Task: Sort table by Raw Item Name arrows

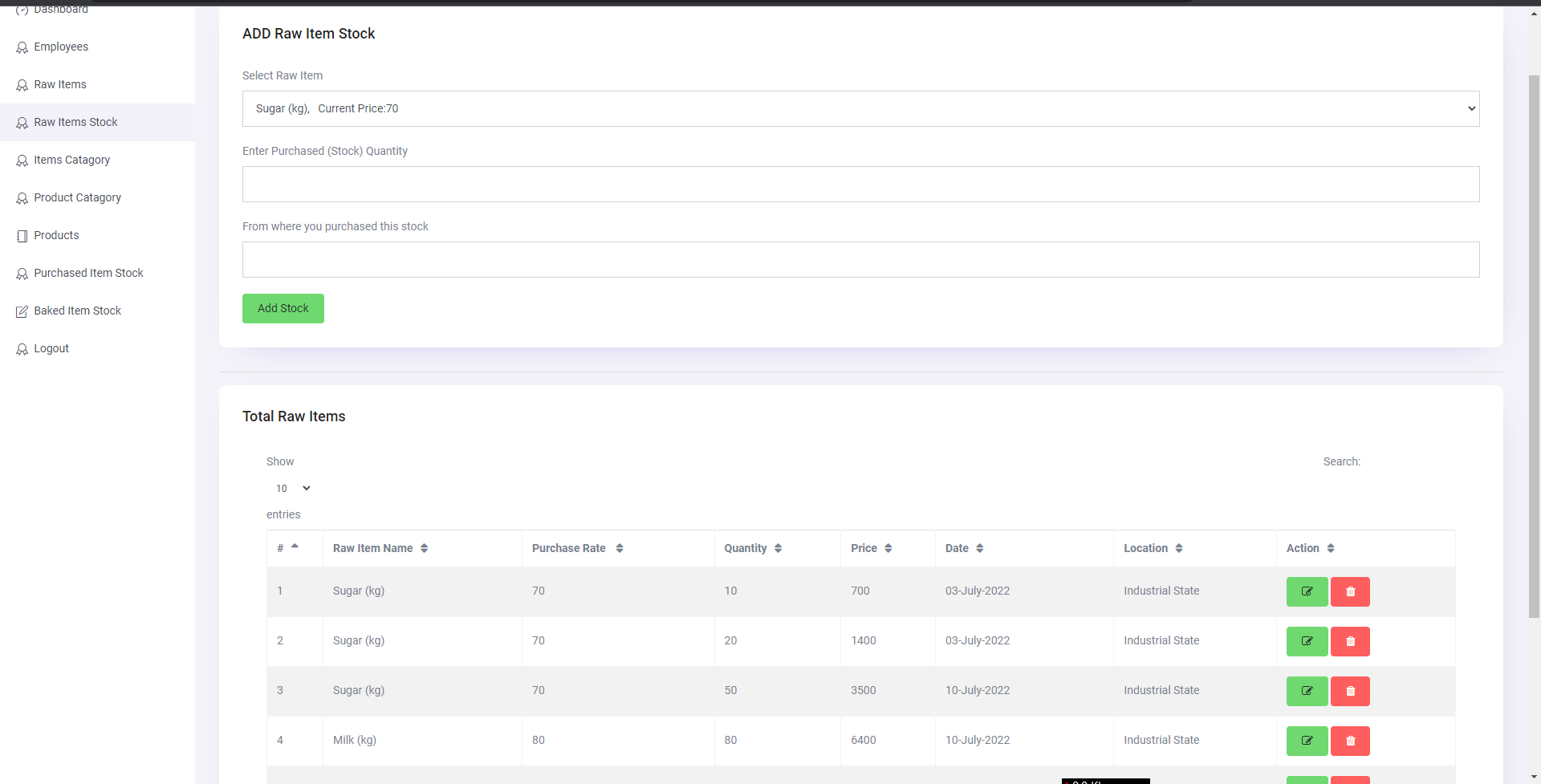Action: pos(424,548)
